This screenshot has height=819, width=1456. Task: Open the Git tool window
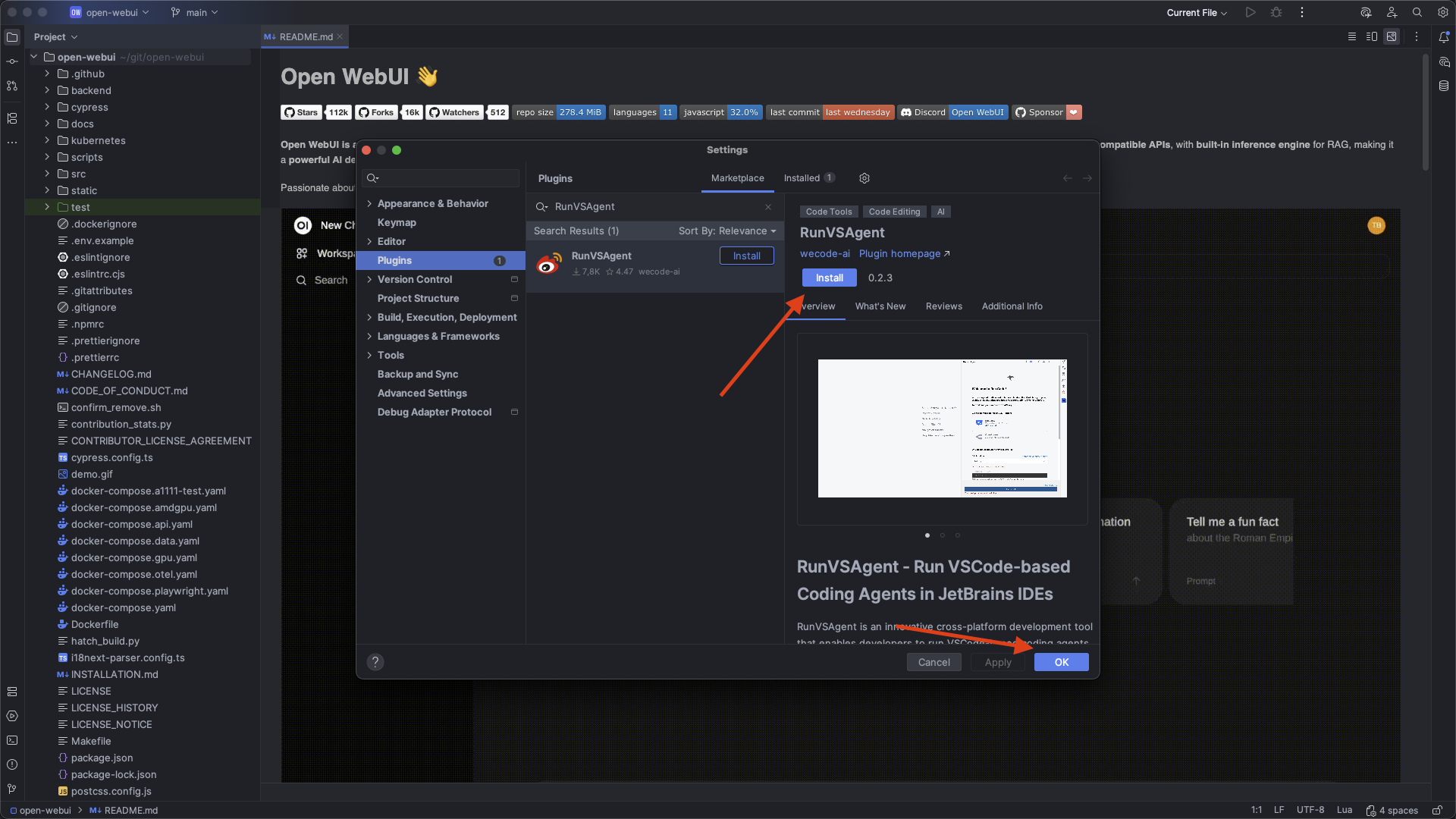tap(12, 789)
